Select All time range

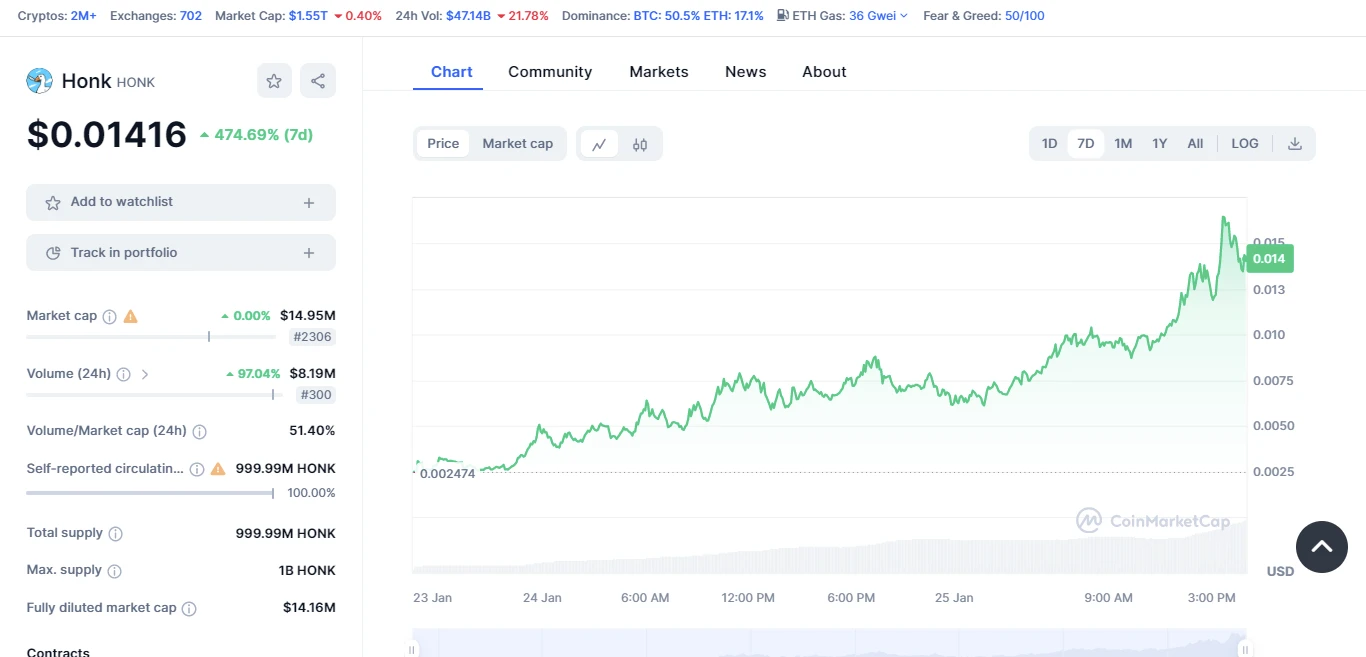point(1195,144)
